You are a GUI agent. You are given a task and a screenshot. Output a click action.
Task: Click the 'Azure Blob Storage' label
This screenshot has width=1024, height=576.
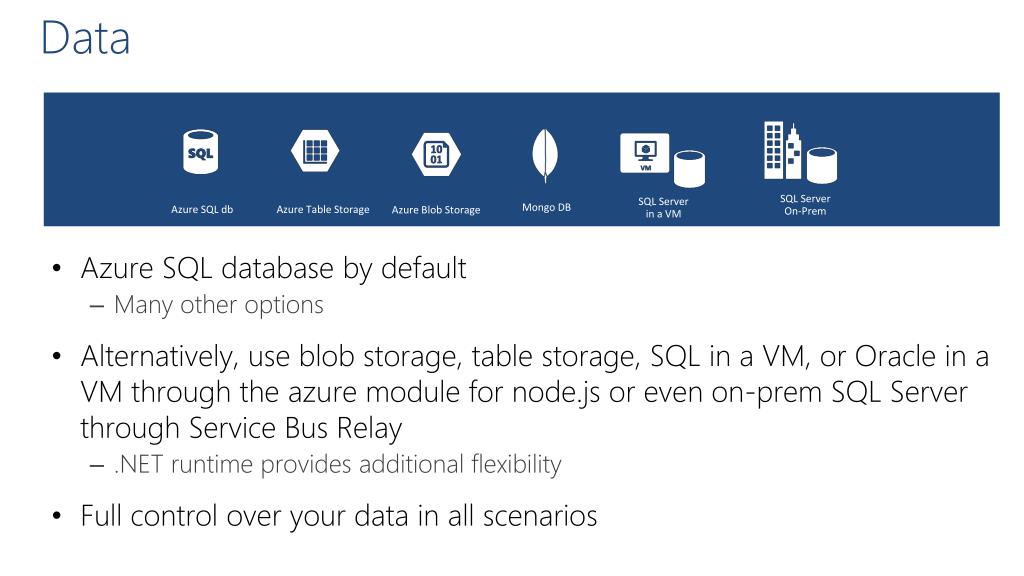pyautogui.click(x=436, y=210)
